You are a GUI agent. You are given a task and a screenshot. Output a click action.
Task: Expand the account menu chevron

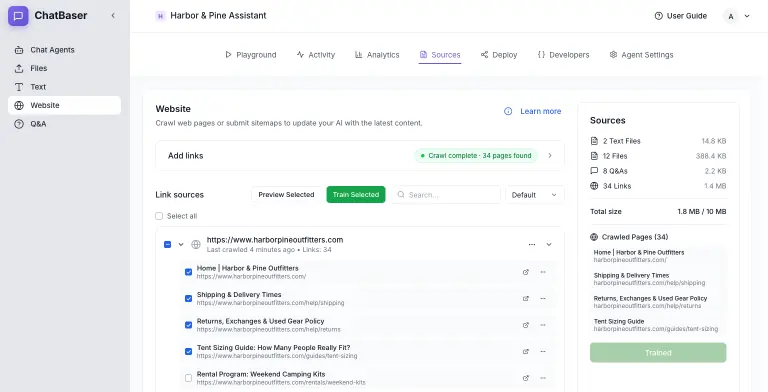pos(747,16)
